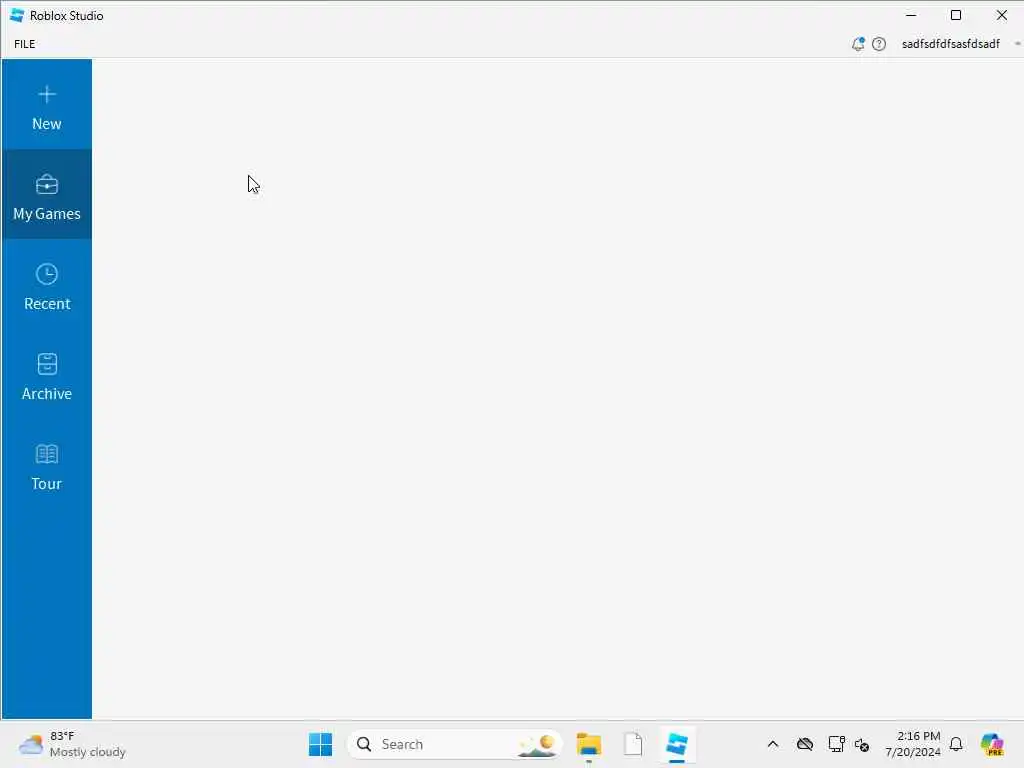This screenshot has height=768, width=1024.
Task: Click the display cast tray icon
Action: pos(836,744)
